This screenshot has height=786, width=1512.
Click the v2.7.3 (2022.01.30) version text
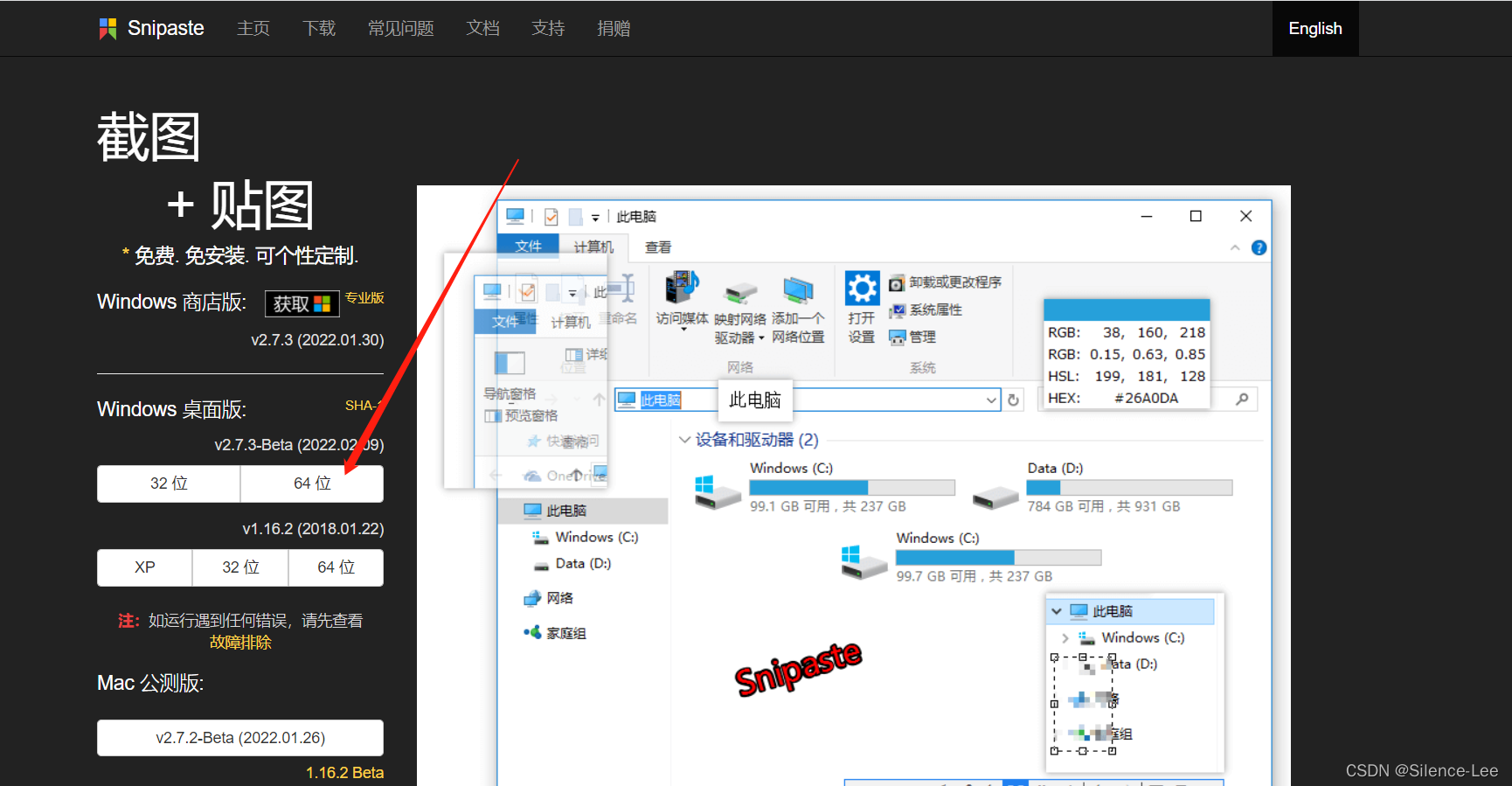click(317, 340)
